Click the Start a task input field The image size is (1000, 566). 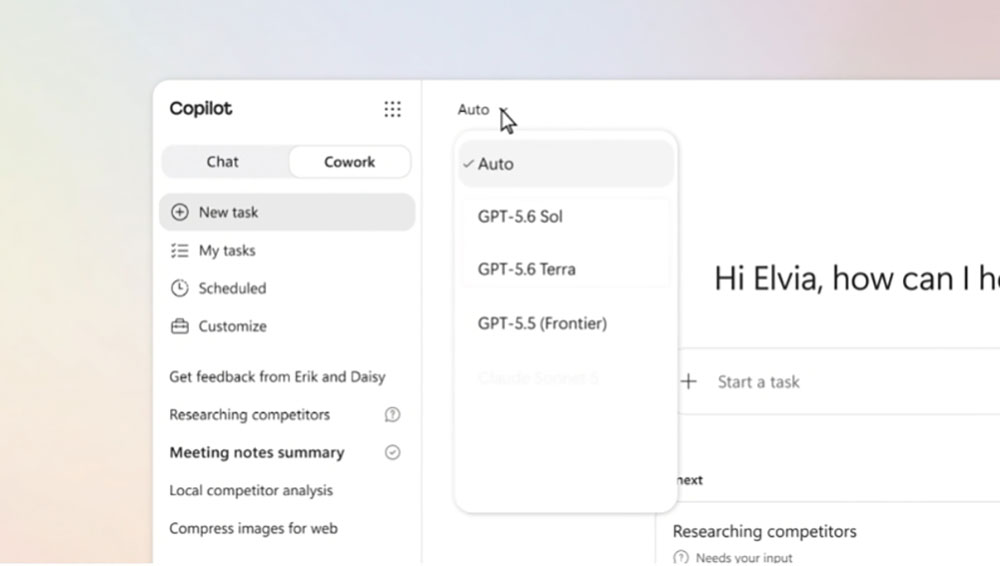point(839,382)
